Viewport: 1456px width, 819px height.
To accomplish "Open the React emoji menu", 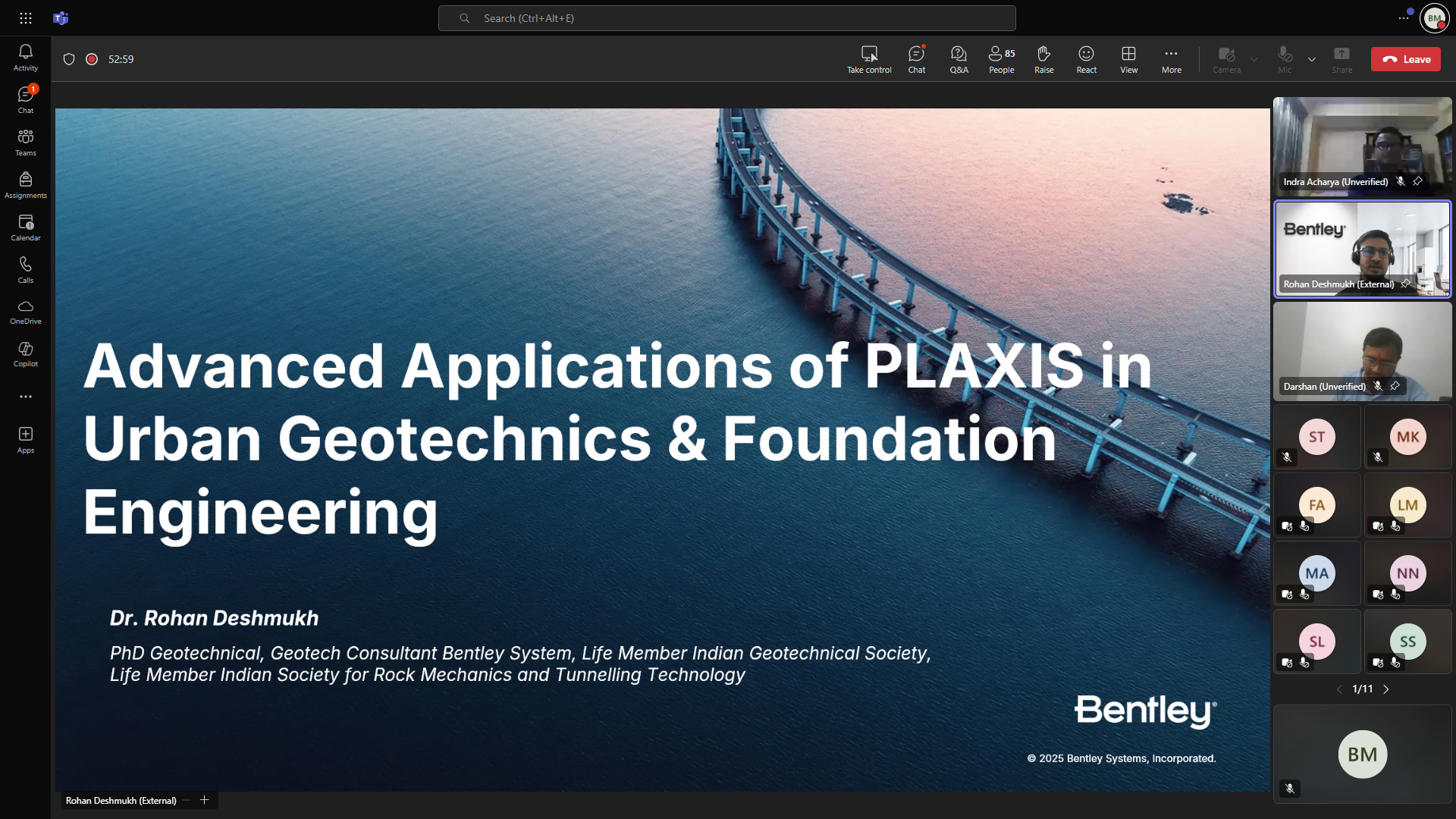I will click(x=1086, y=59).
